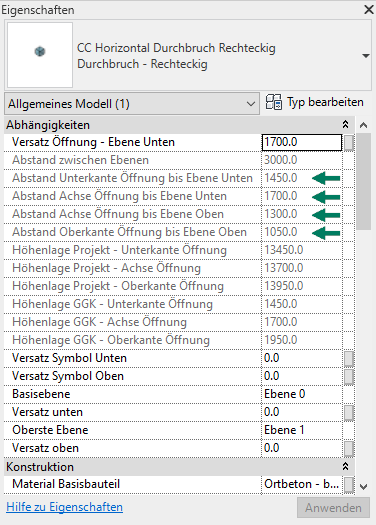Click the scrollbar down arrow
The width and height of the screenshot is (376, 525).
(364, 486)
